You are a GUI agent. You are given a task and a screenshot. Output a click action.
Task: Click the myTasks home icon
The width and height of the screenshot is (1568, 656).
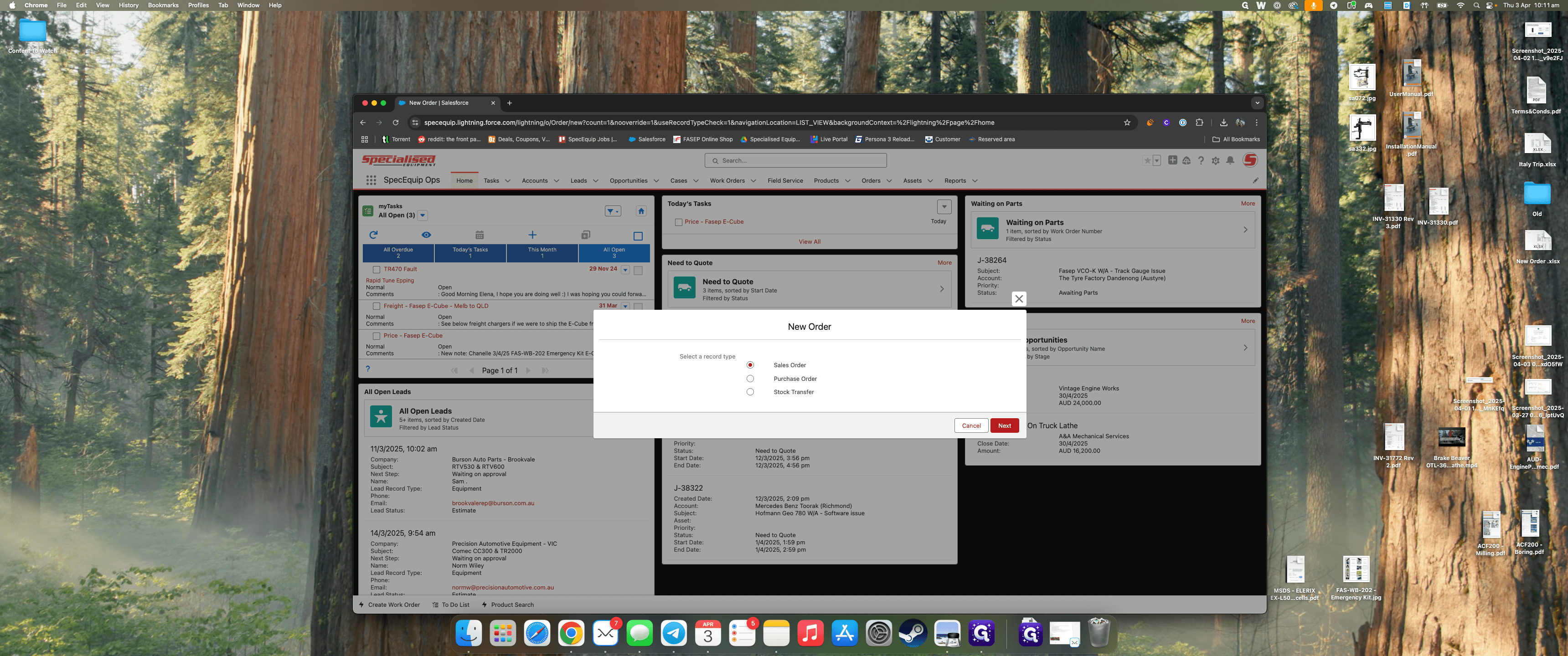(x=640, y=211)
